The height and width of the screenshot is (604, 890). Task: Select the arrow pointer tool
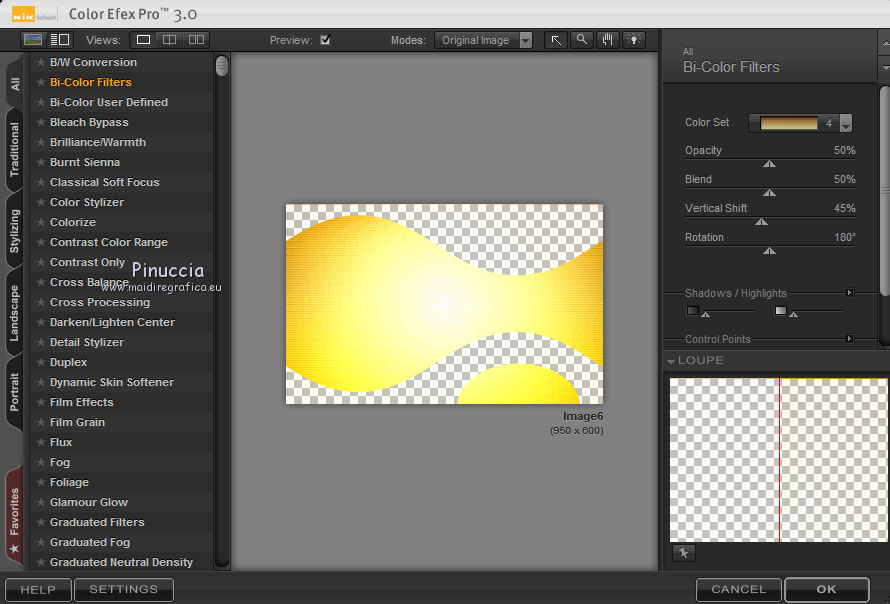pos(556,40)
